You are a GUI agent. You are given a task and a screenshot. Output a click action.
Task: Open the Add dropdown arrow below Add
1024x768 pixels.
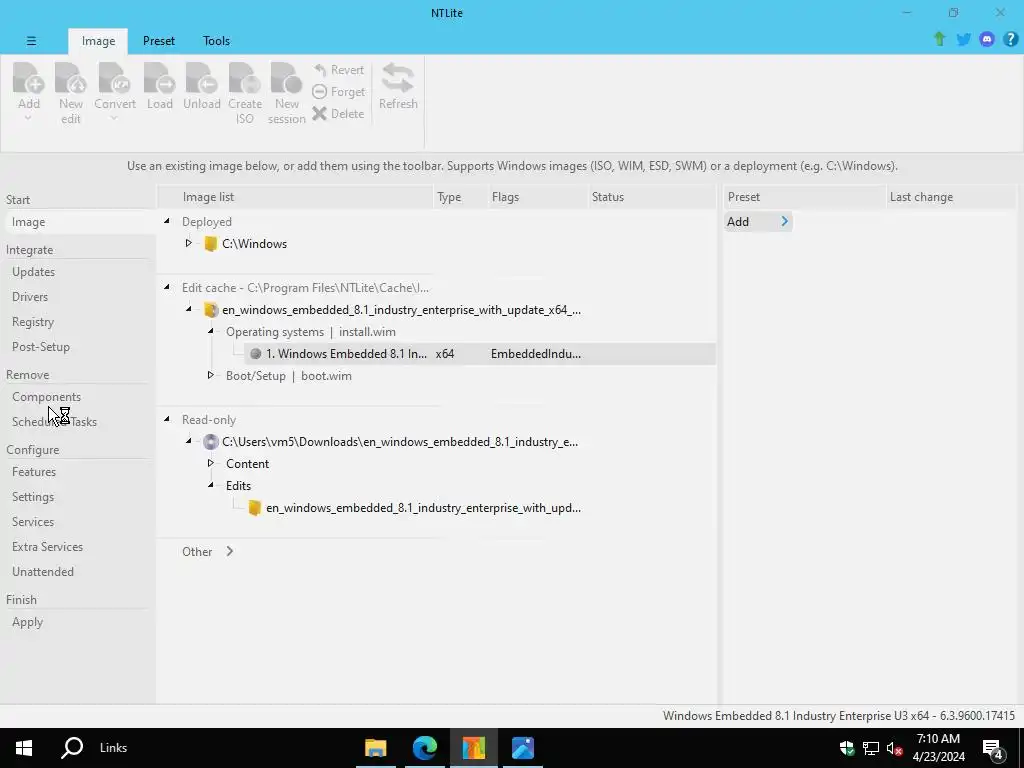tap(28, 118)
